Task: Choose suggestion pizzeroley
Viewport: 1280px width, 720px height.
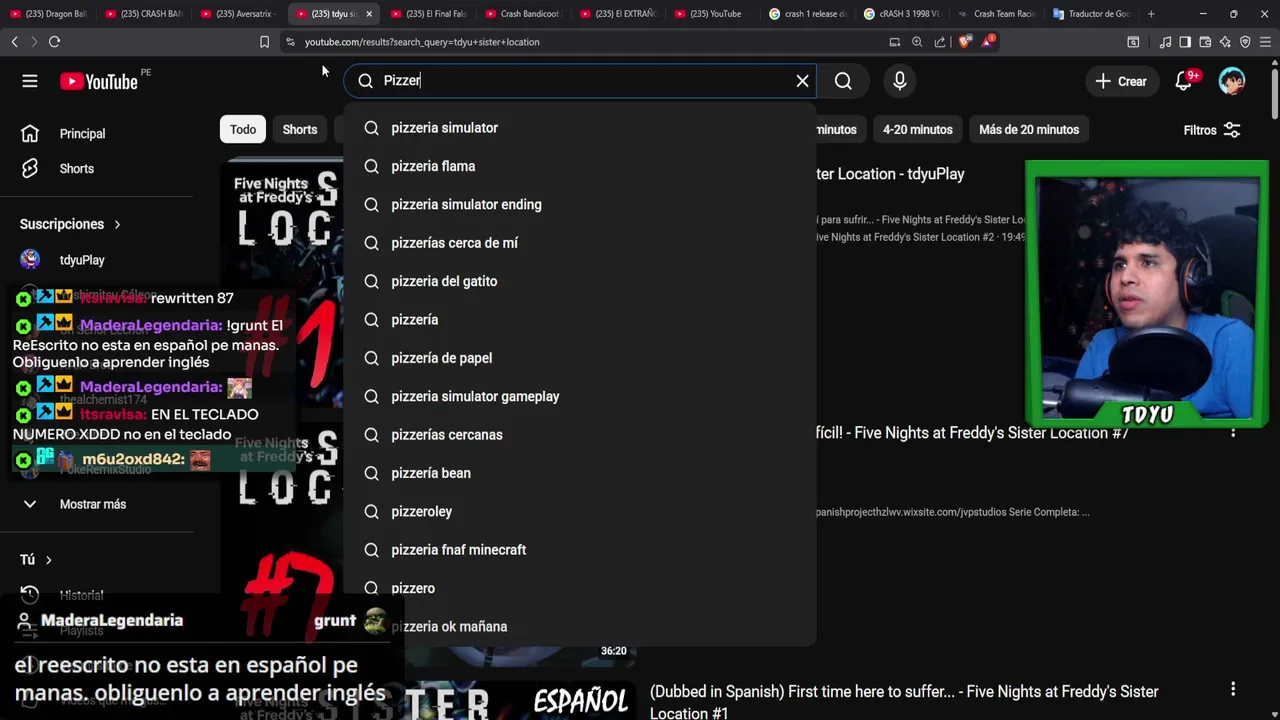Action: pyautogui.click(x=580, y=511)
